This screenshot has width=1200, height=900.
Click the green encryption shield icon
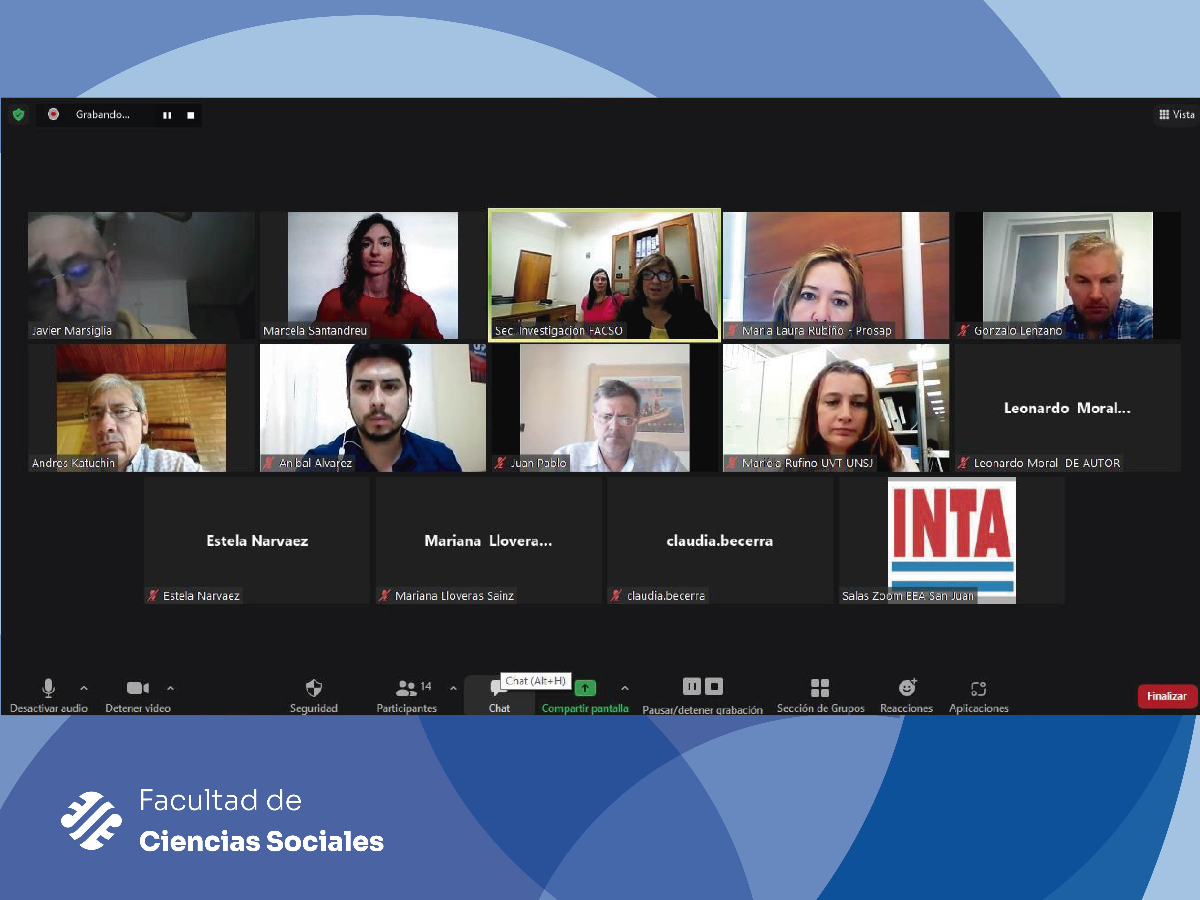pos(18,115)
